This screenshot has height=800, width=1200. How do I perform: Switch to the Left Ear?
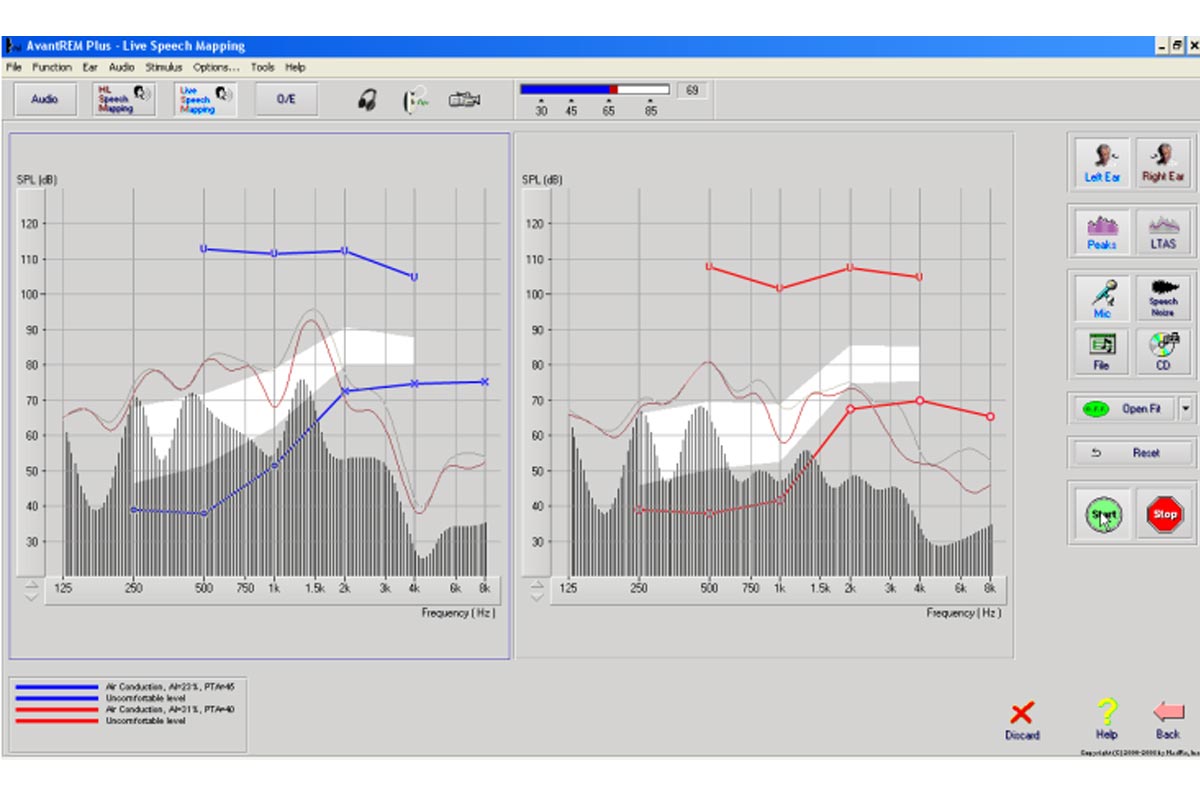click(x=1102, y=162)
